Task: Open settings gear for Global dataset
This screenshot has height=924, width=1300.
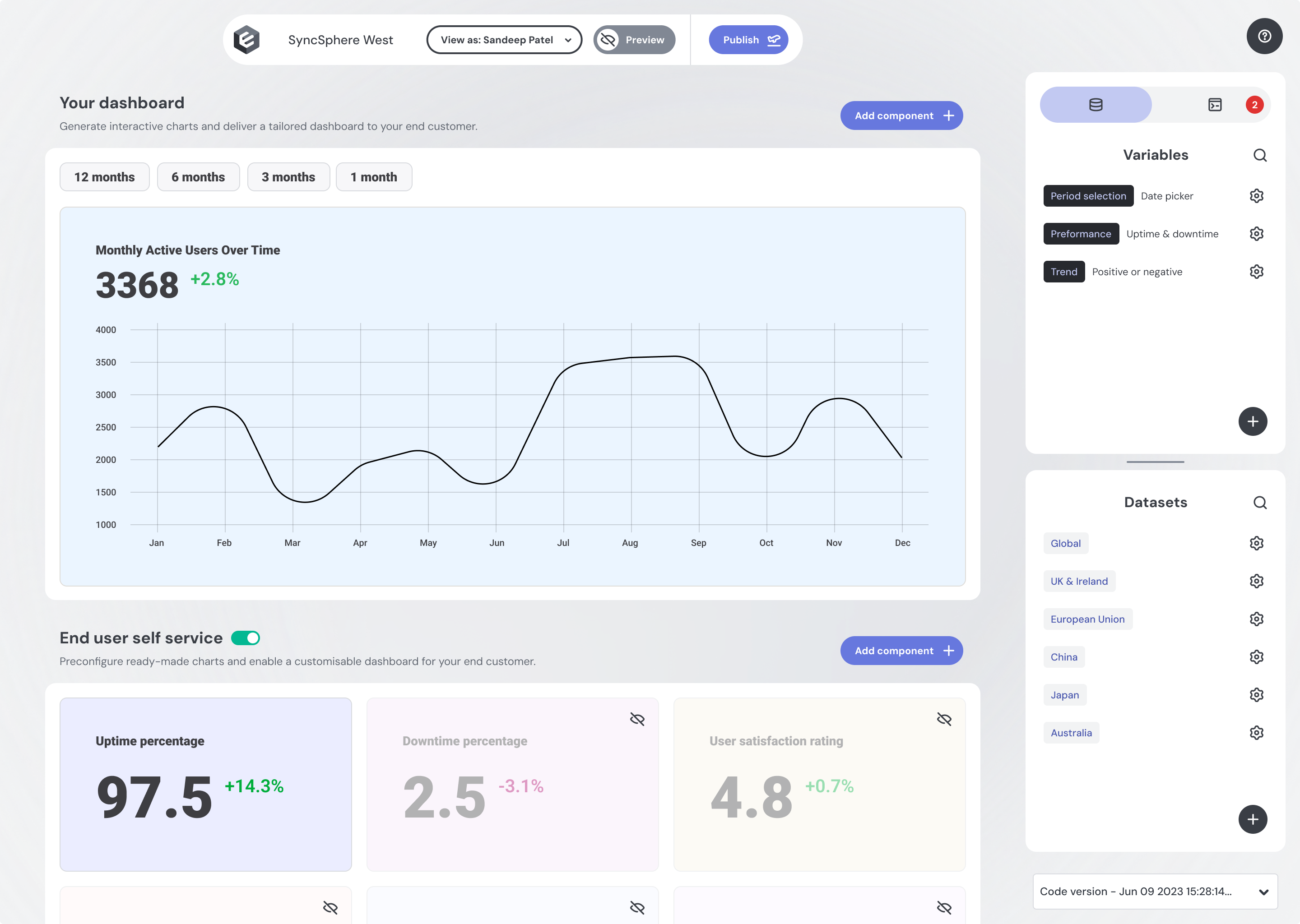Action: (x=1256, y=543)
